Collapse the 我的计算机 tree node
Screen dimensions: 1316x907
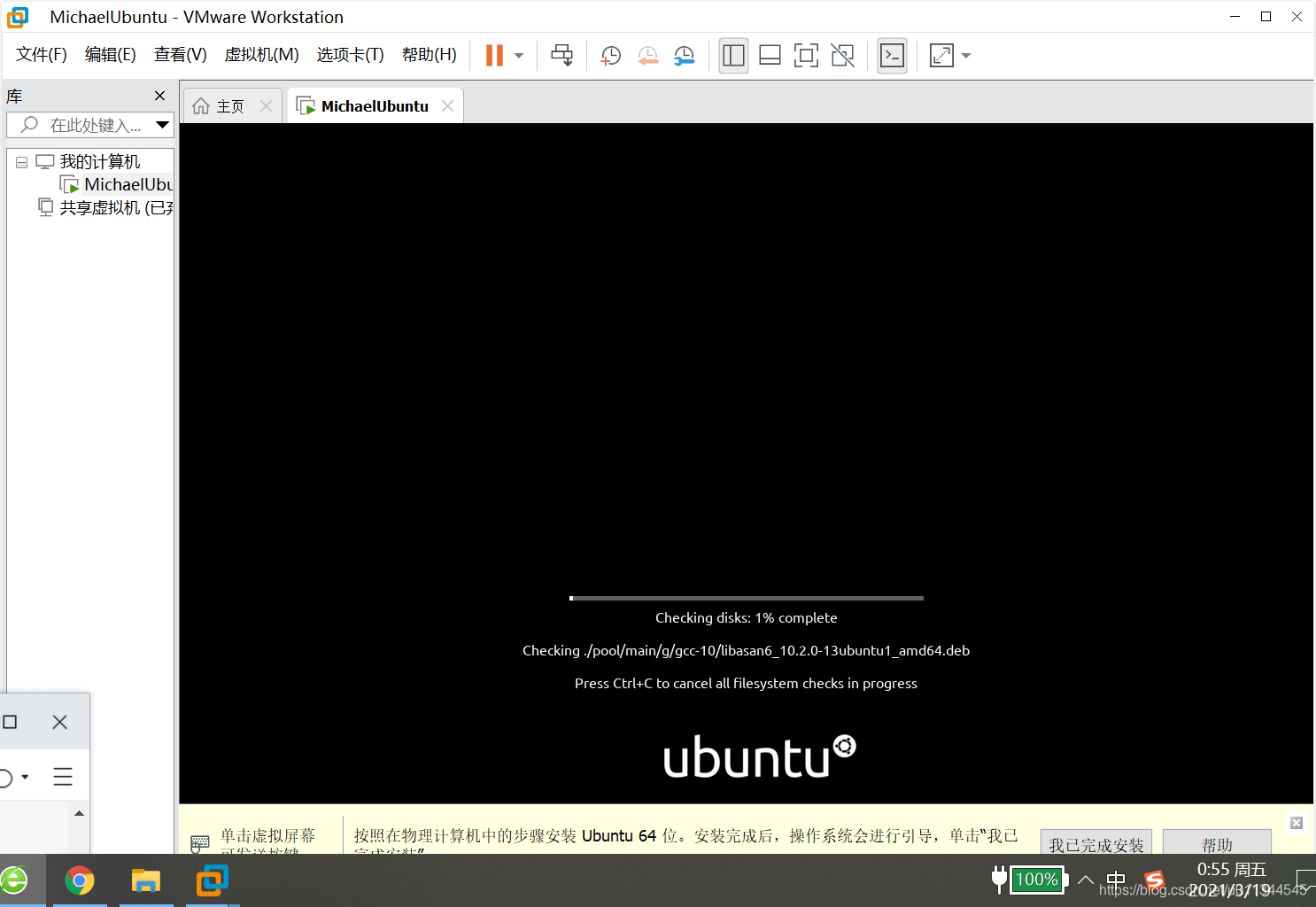[x=22, y=162]
